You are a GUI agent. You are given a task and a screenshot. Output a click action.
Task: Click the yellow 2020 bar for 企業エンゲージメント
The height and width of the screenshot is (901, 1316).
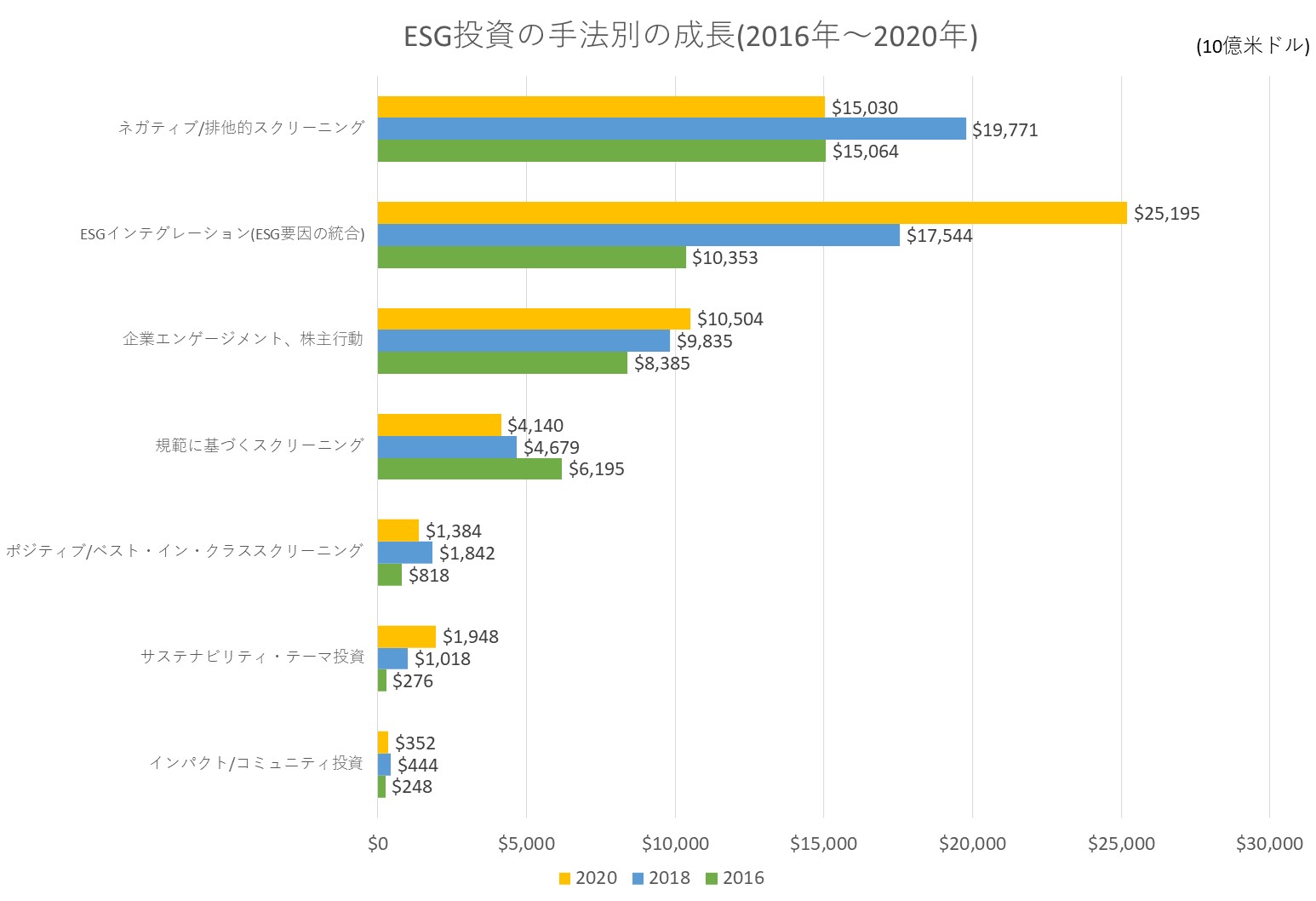534,319
